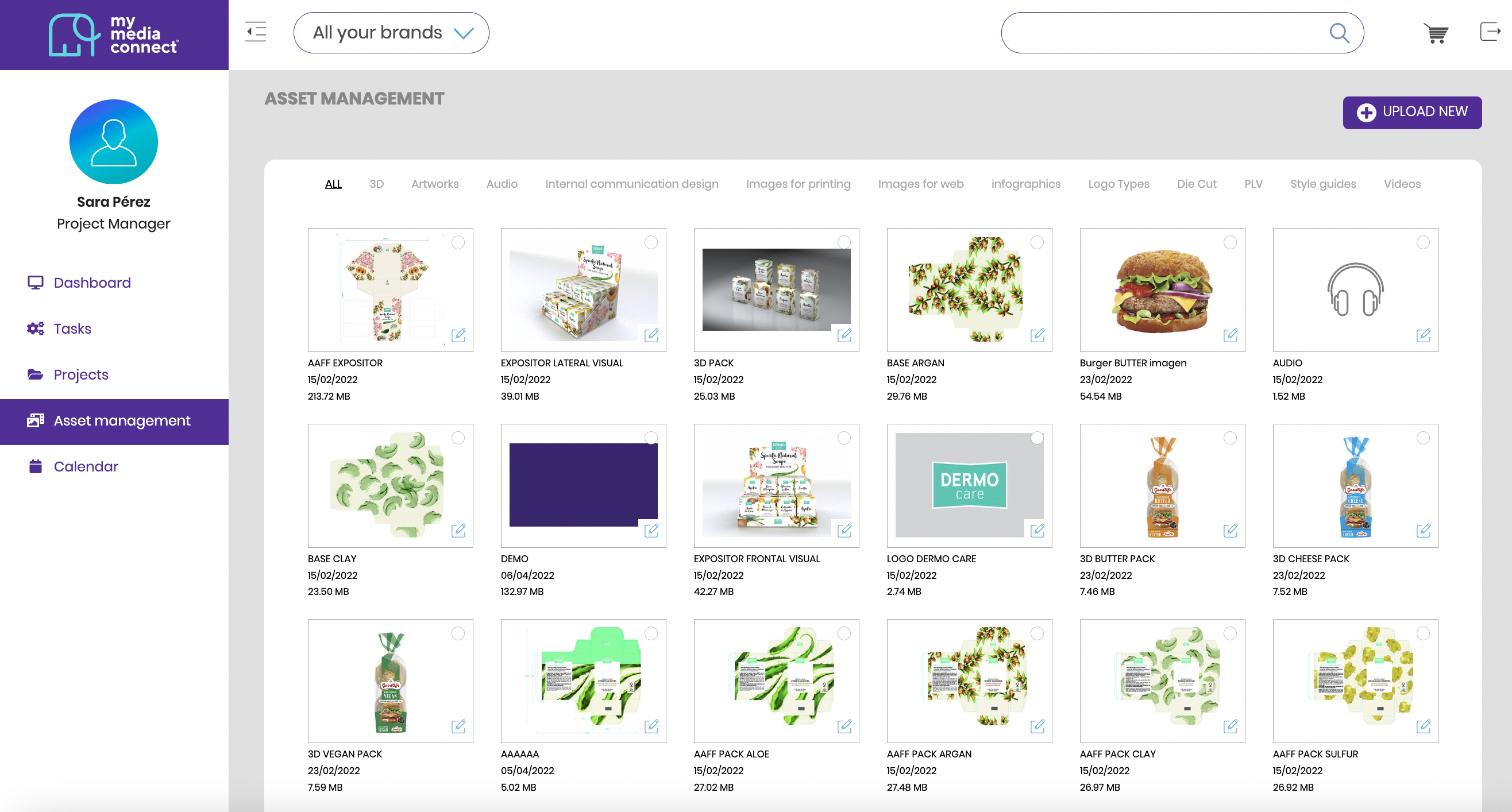The image size is (1512, 812).
Task: Click edit icon on Burger BUTTER imagen
Action: pyautogui.click(x=1231, y=335)
